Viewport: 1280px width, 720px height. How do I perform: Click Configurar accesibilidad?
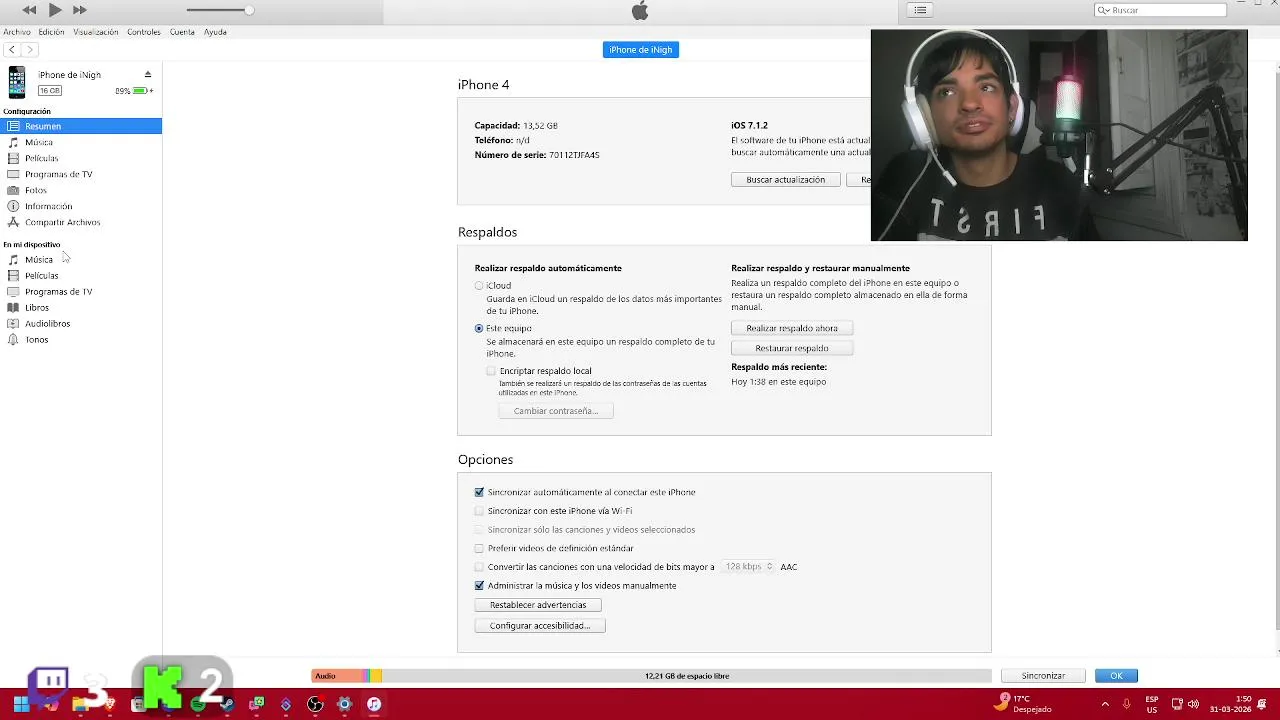pos(540,626)
